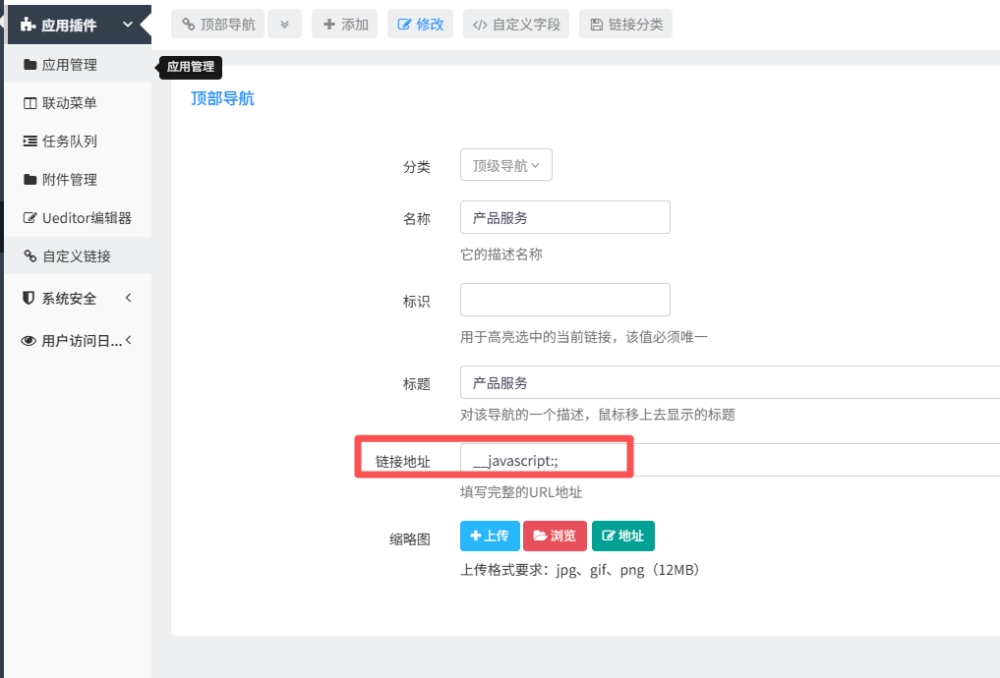The width and height of the screenshot is (1000, 678).
Task: Click the puzzle icon beside 应用插件
Action: 27,25
